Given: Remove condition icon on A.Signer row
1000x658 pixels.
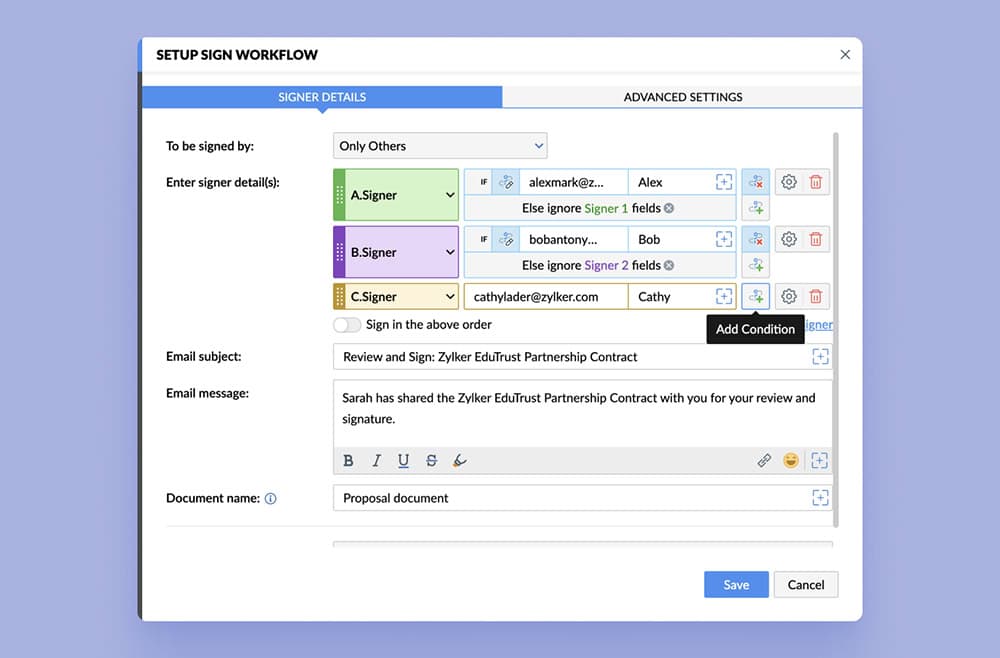Looking at the screenshot, I should point(756,182).
